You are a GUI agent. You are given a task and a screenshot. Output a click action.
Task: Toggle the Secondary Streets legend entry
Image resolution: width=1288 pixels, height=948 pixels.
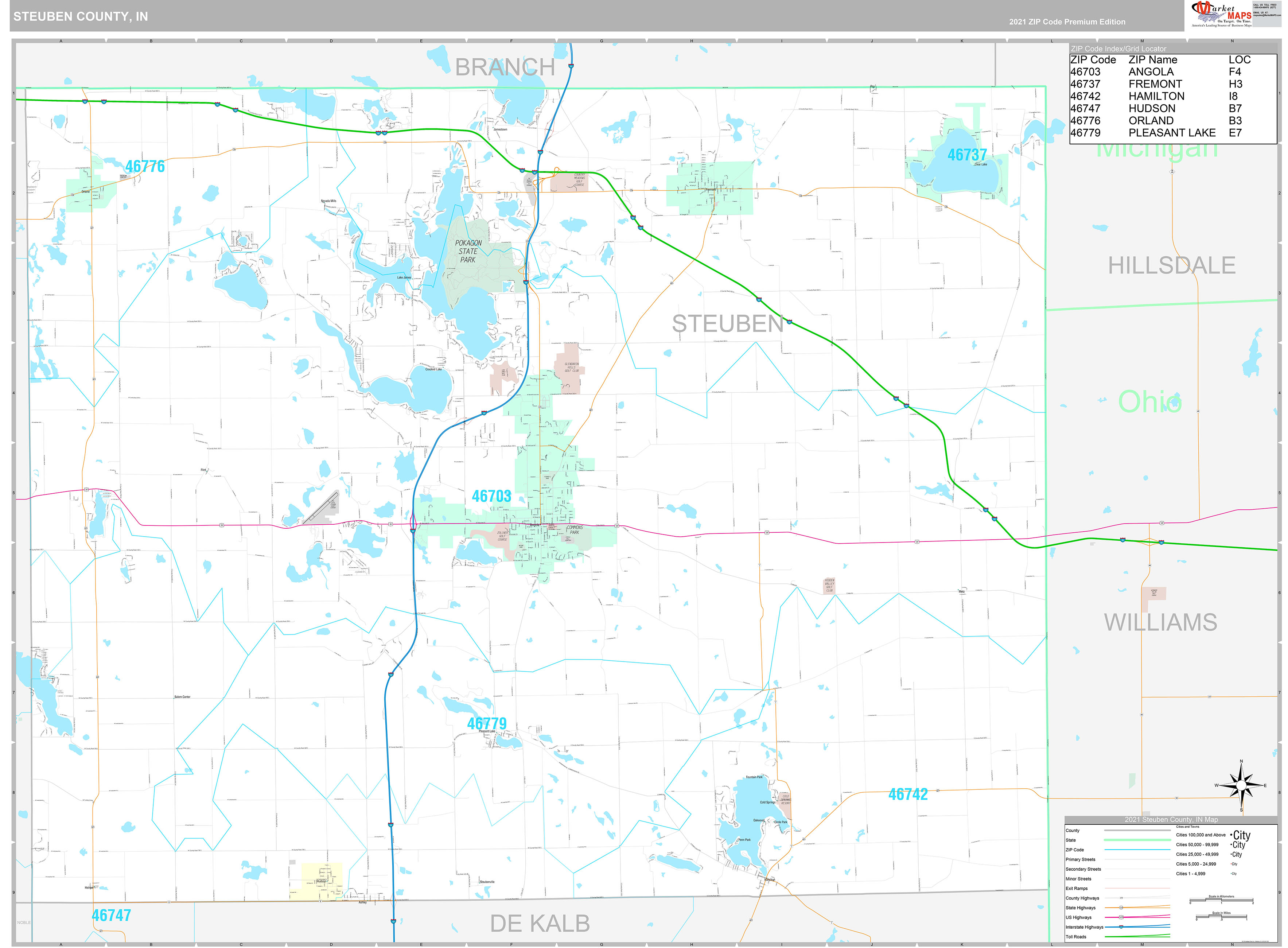coord(1084,869)
